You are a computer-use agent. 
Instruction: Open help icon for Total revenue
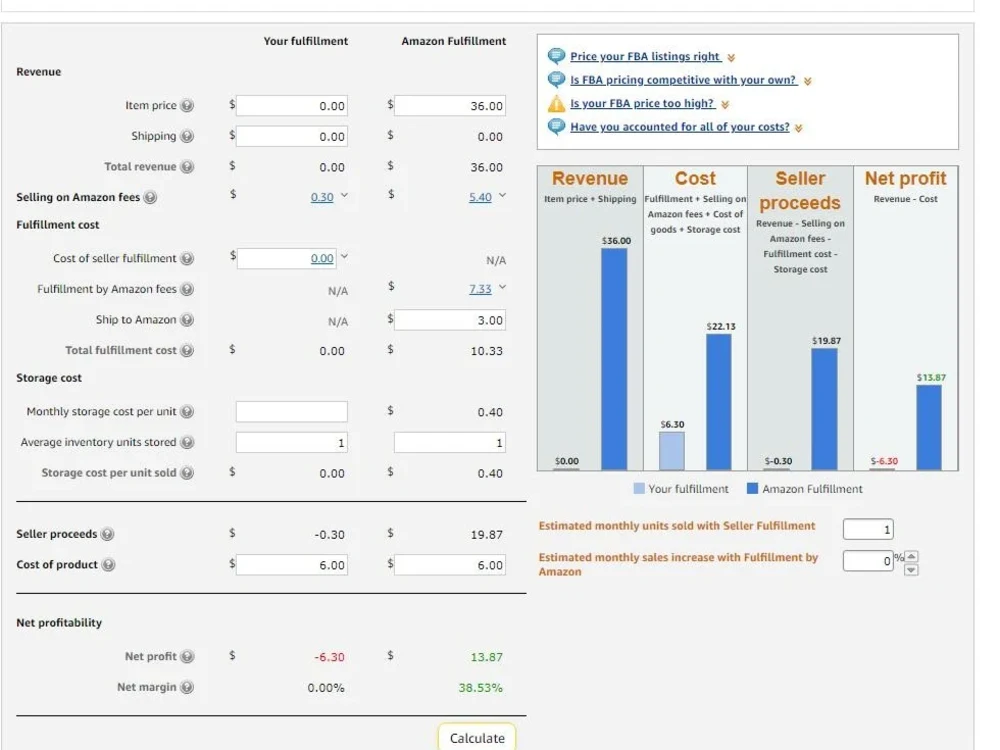coord(187,167)
